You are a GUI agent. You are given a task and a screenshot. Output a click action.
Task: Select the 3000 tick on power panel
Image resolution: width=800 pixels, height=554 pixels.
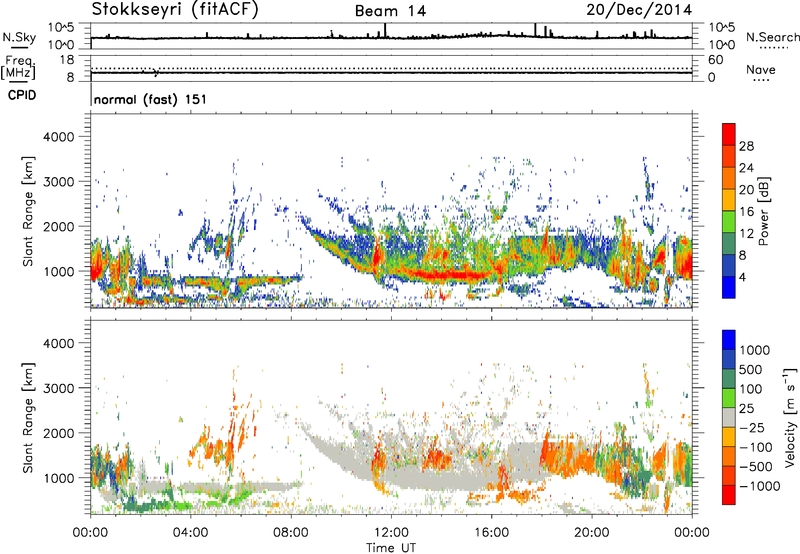(x=59, y=182)
